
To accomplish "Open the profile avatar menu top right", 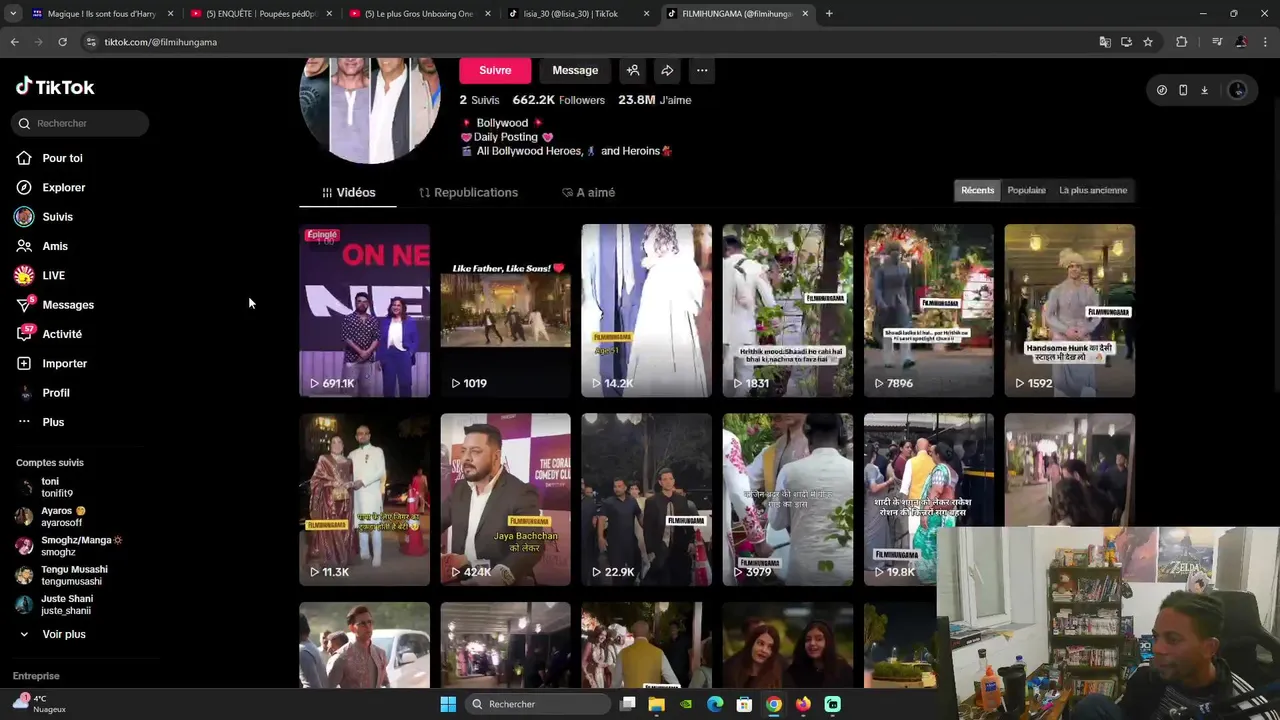I will [x=1237, y=90].
